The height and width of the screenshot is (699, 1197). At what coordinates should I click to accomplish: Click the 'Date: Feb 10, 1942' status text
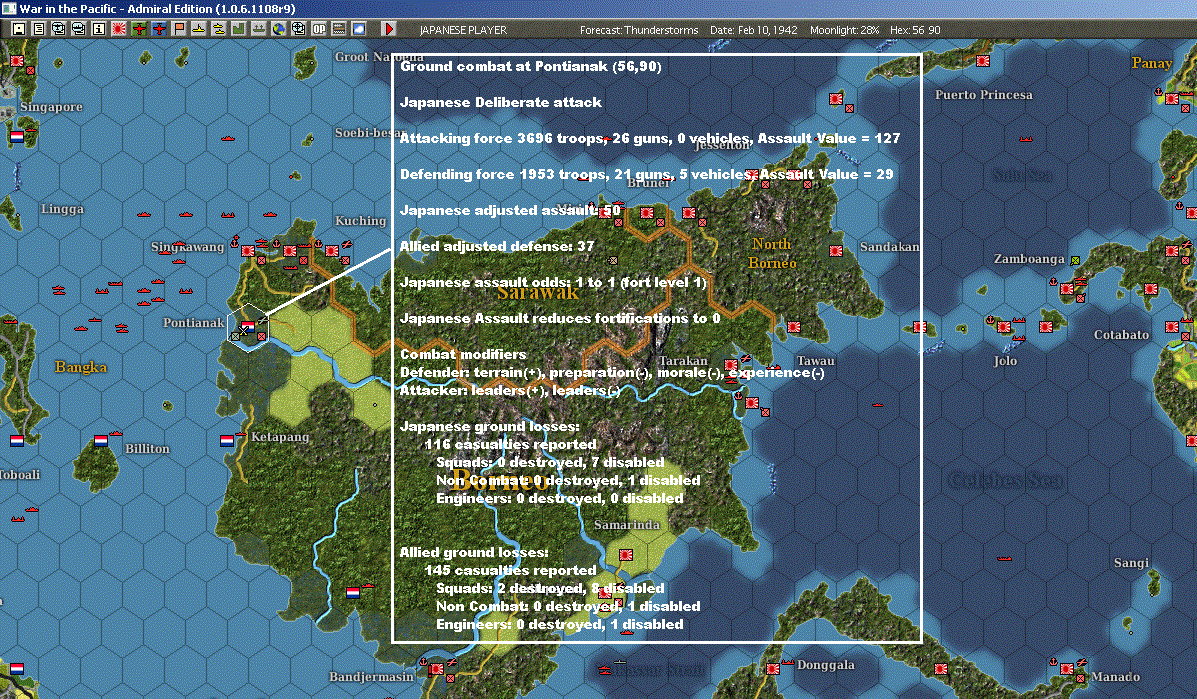(x=753, y=30)
